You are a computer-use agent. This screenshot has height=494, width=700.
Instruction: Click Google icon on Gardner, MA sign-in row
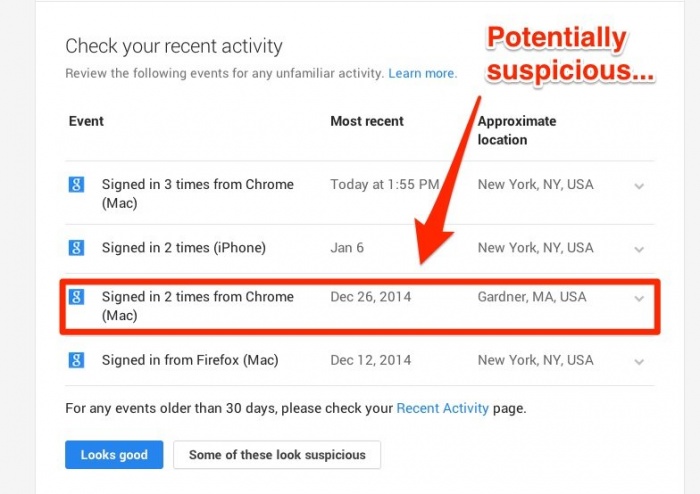point(76,297)
